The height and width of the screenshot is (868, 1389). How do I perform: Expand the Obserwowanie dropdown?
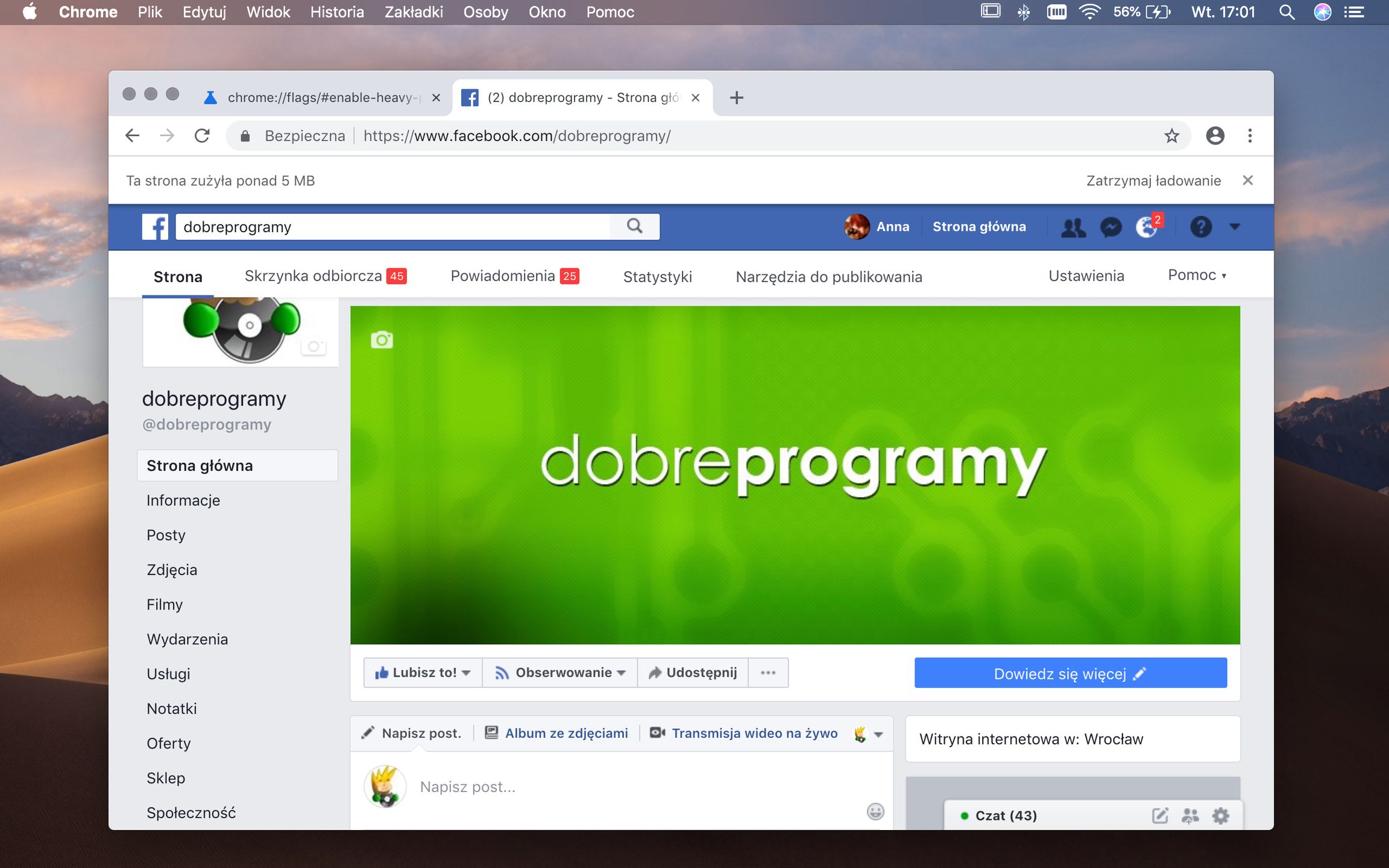coord(560,673)
